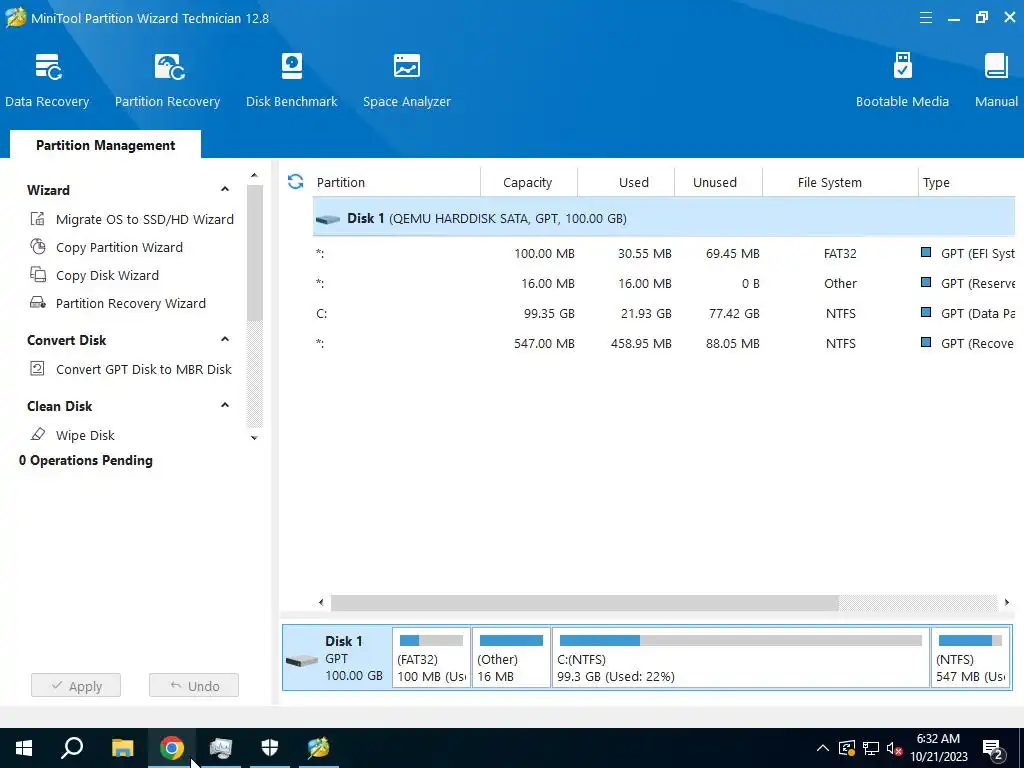Click horizontal scrollbar left arrow
Image resolution: width=1024 pixels, height=768 pixels.
321,602
